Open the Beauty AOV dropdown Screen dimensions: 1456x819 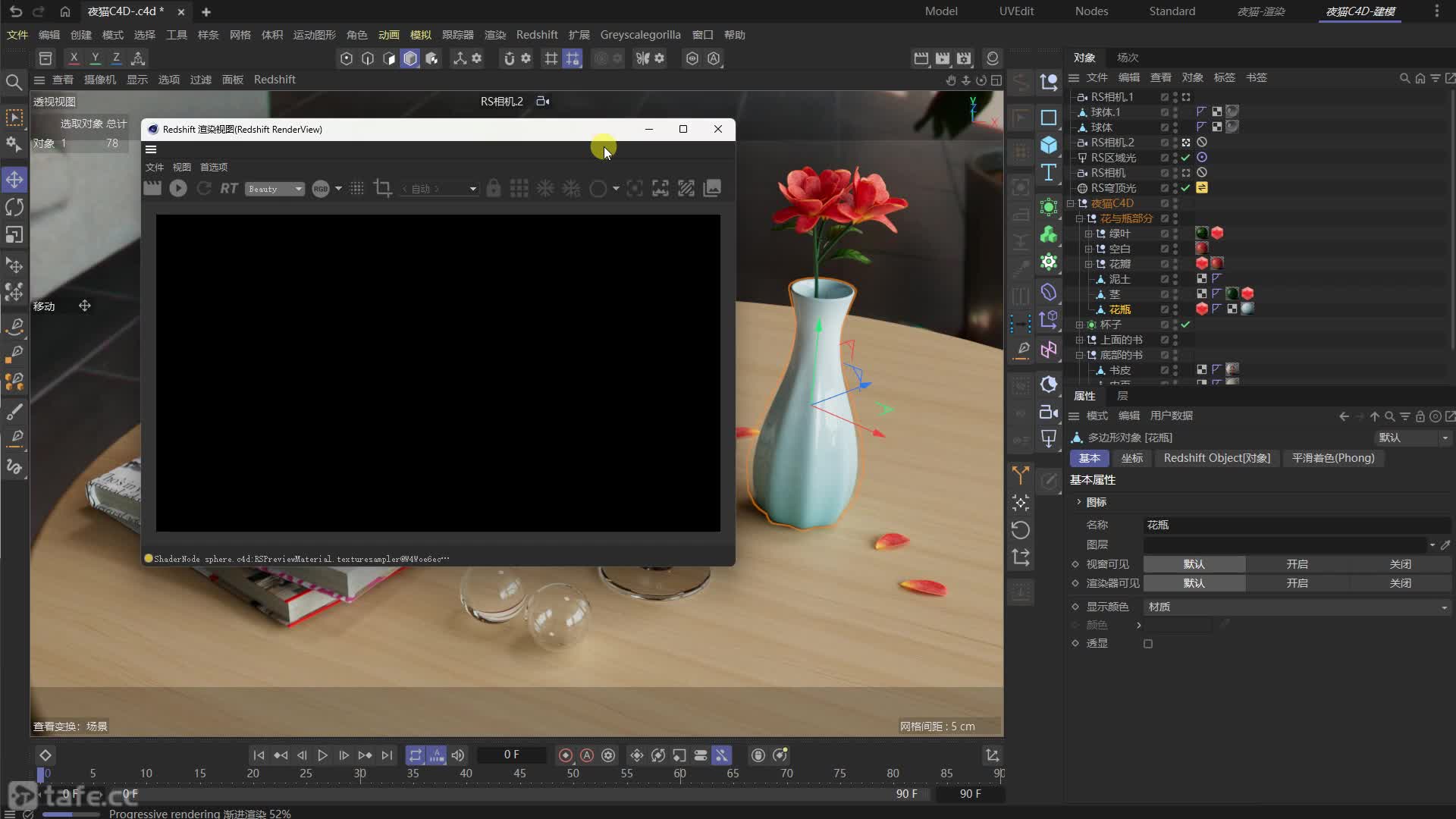[275, 189]
